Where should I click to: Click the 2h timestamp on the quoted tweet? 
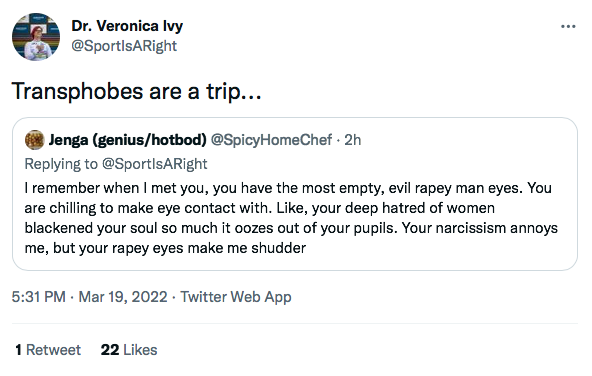coord(353,140)
